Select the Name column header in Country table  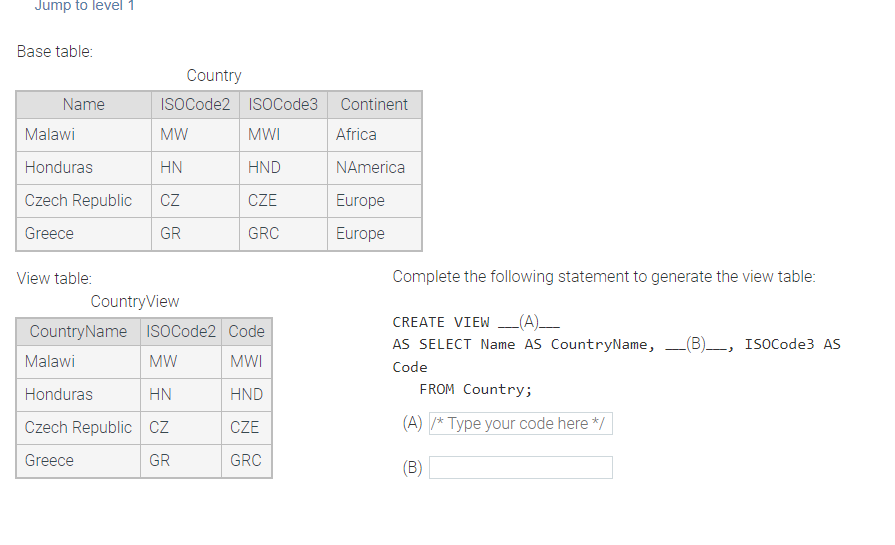(x=84, y=104)
